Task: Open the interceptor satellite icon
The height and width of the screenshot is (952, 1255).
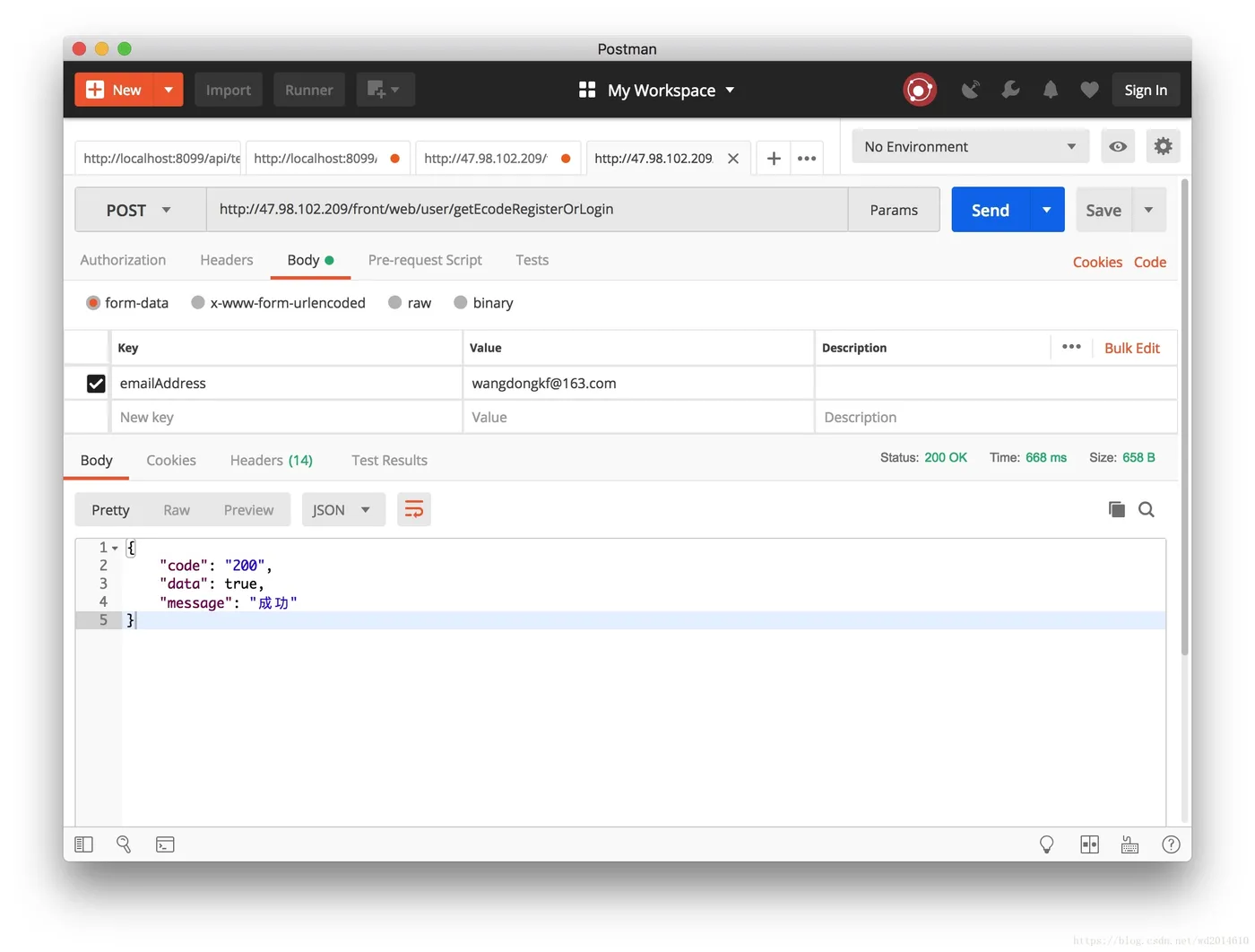Action: point(970,90)
